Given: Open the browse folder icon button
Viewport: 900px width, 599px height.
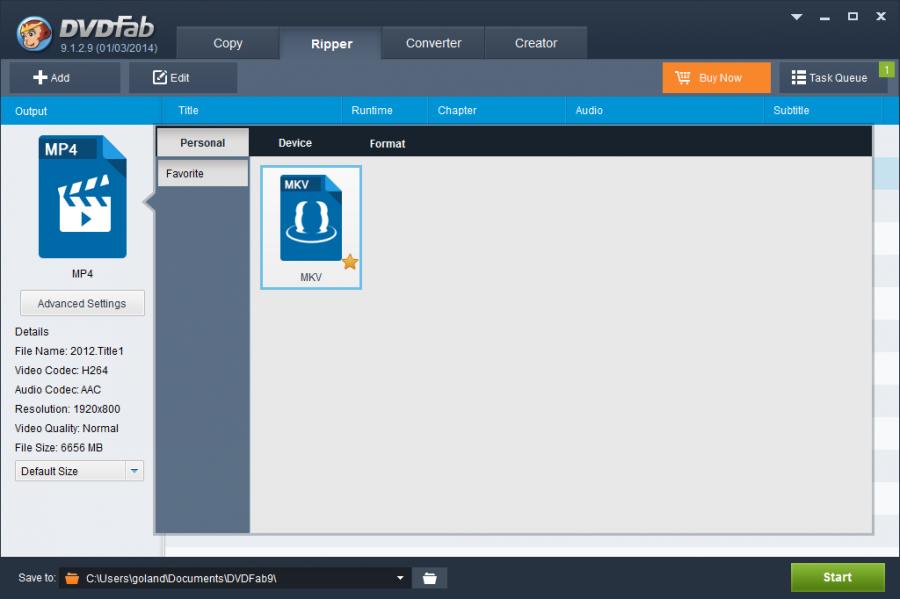Looking at the screenshot, I should pos(430,578).
